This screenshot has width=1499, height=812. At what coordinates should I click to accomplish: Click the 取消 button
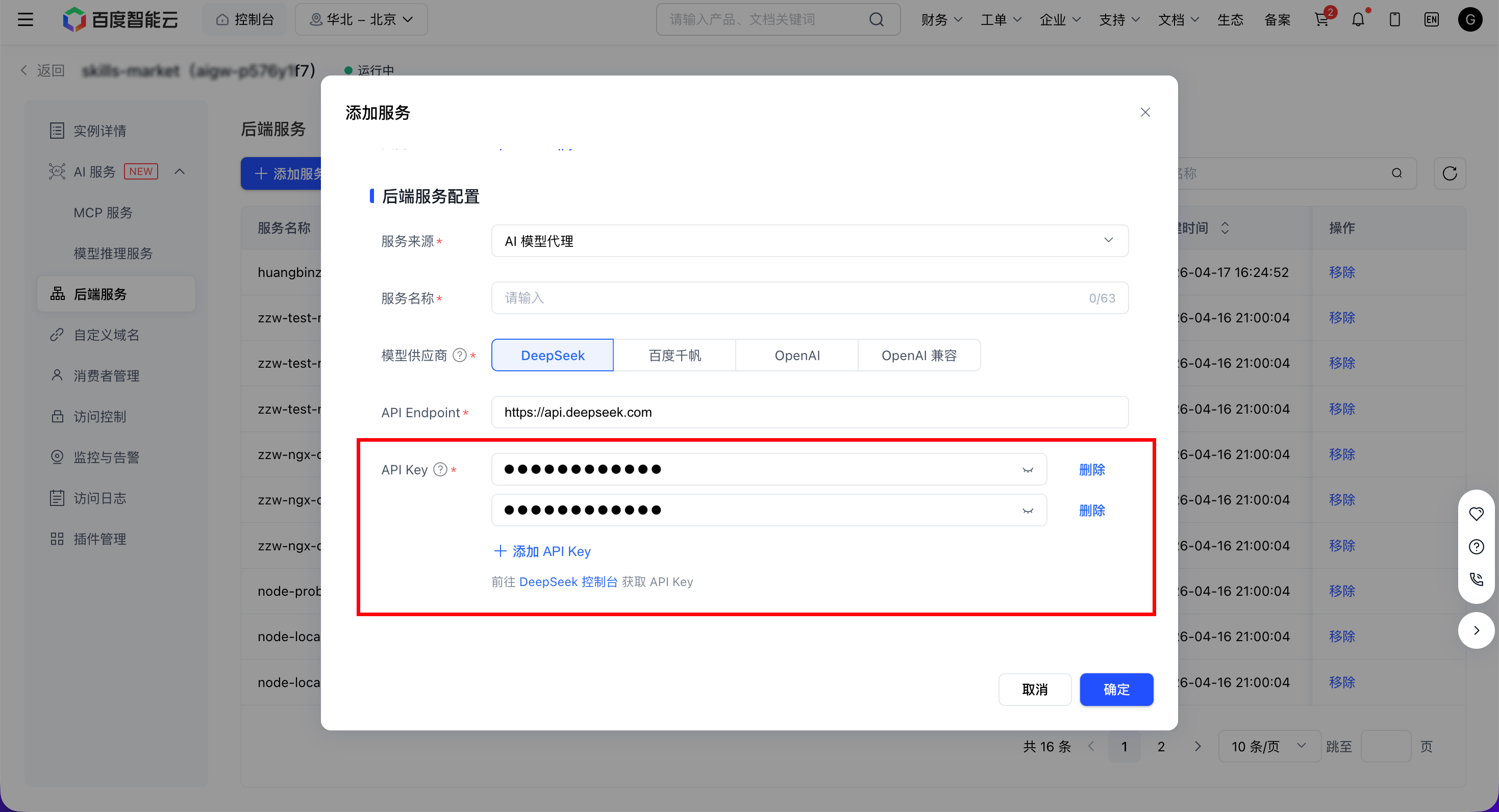point(1035,689)
